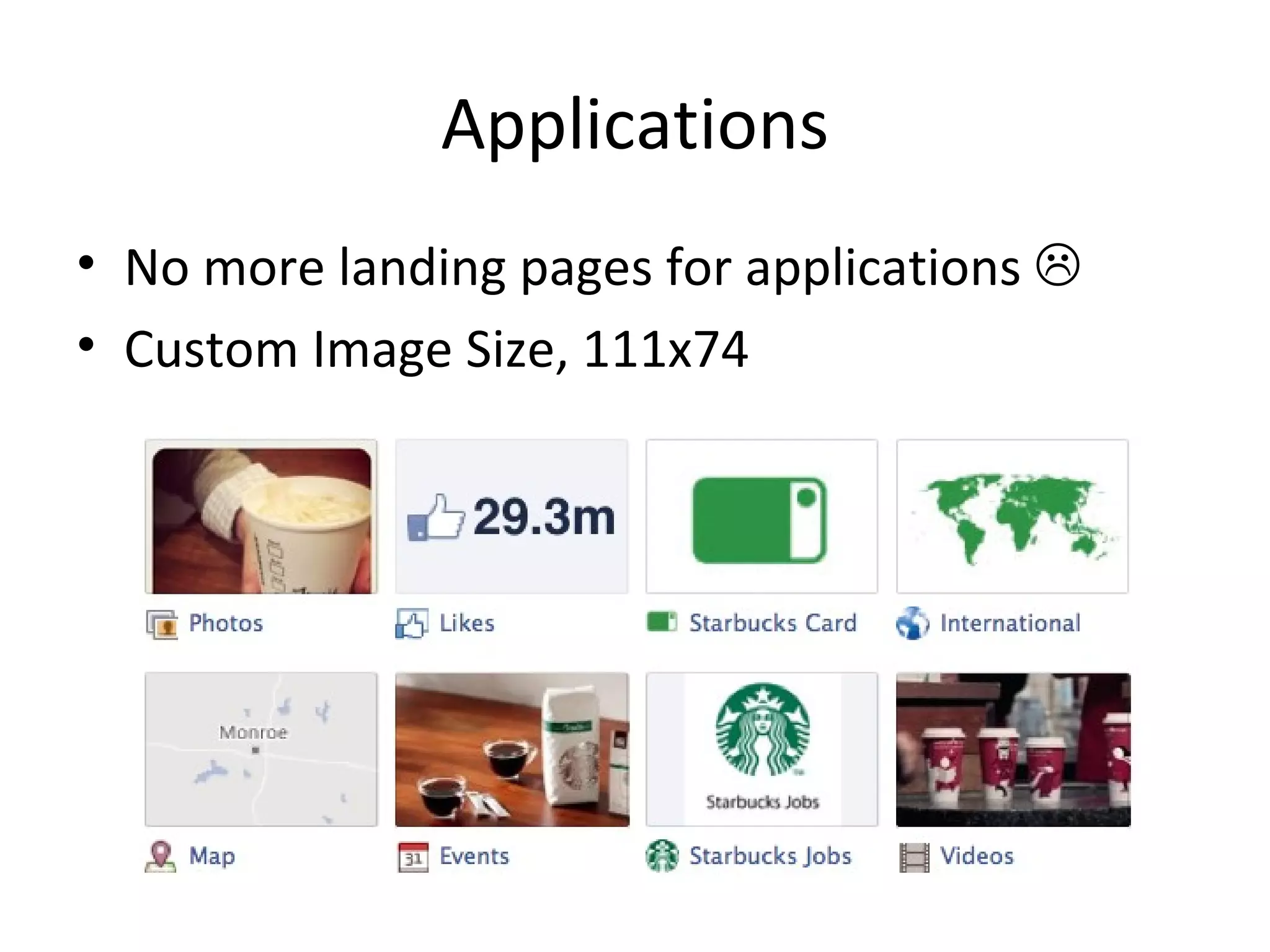Open the Photos link

coord(226,623)
